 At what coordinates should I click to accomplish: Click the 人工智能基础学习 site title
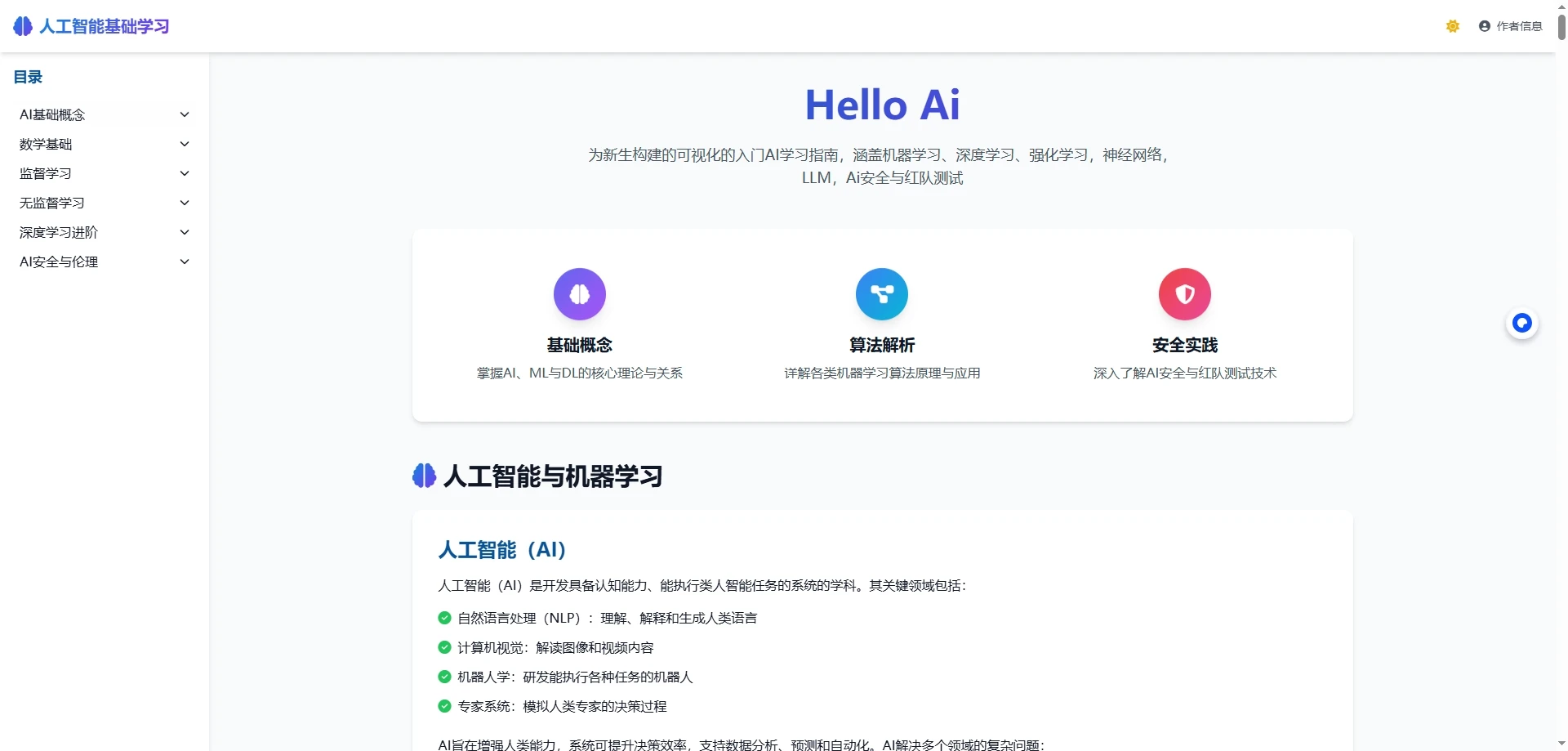(x=105, y=26)
